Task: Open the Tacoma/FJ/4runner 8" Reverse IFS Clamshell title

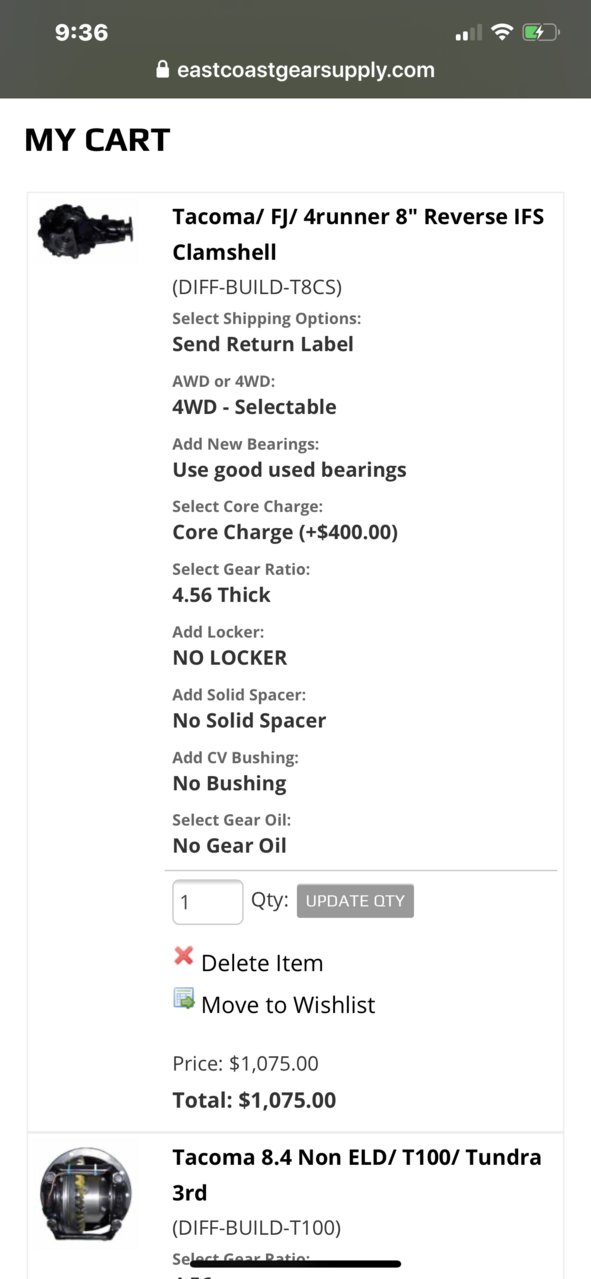Action: 358,234
